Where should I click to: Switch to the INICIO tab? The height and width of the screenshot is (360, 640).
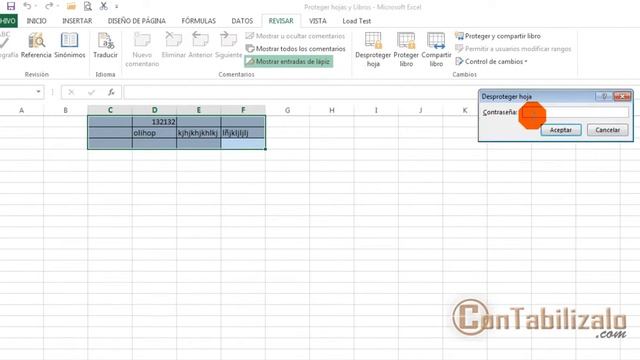click(x=36, y=21)
